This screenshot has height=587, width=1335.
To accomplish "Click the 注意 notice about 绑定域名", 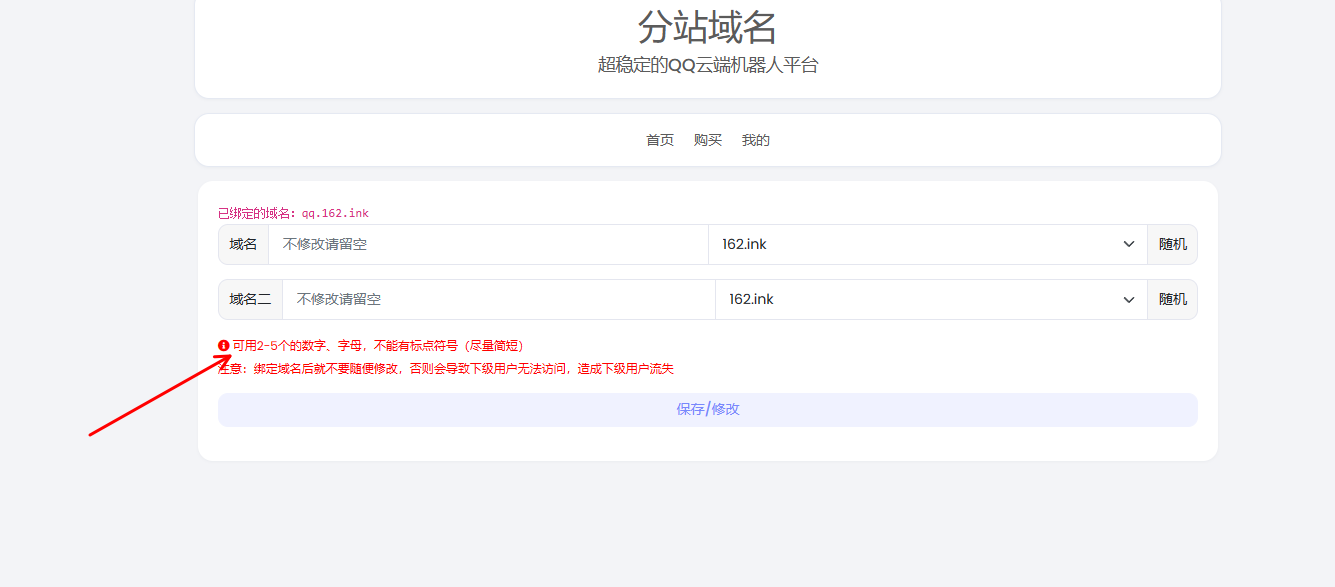I will coord(444,368).
